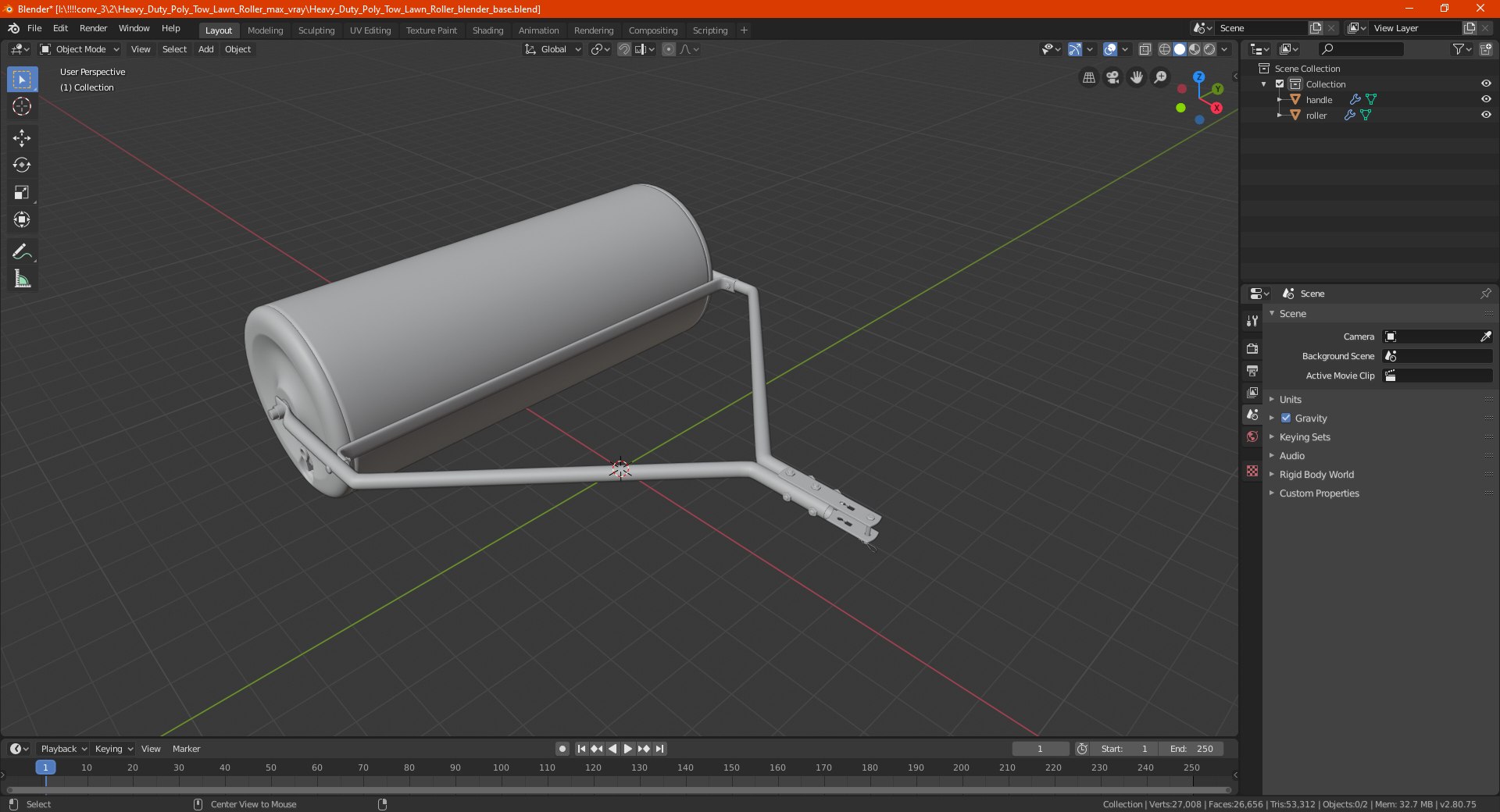
Task: Hide the handle object in outliner
Action: click(x=1486, y=99)
